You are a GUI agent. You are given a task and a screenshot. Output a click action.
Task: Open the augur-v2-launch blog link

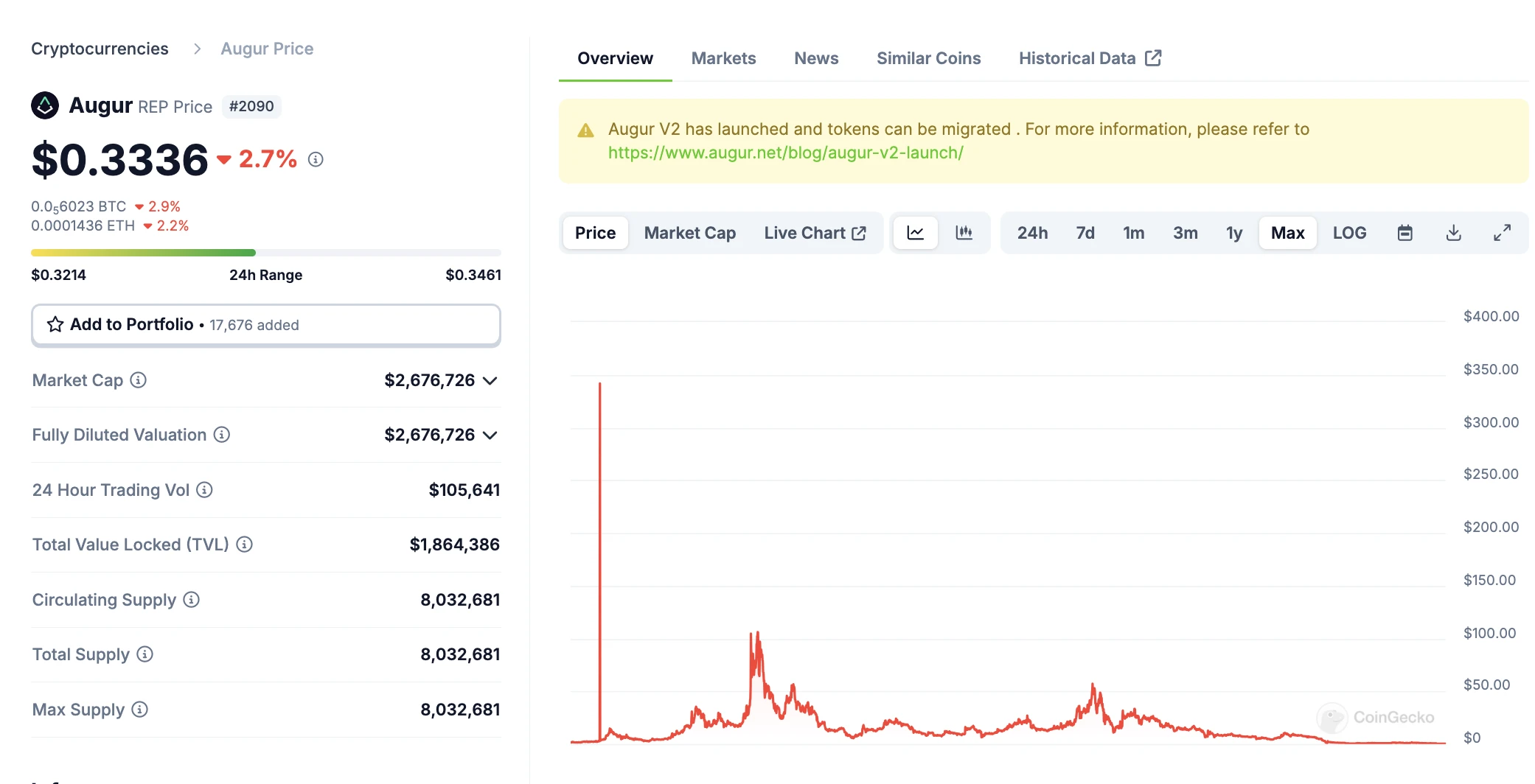click(x=785, y=153)
